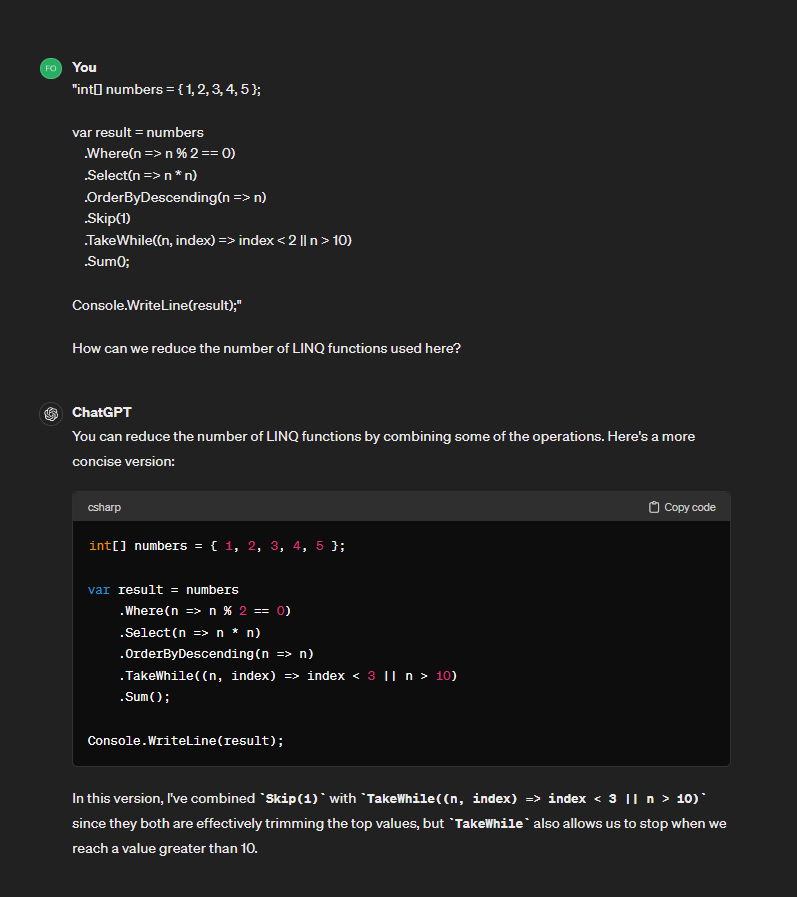Click the .Select line inside the code block

(x=190, y=632)
